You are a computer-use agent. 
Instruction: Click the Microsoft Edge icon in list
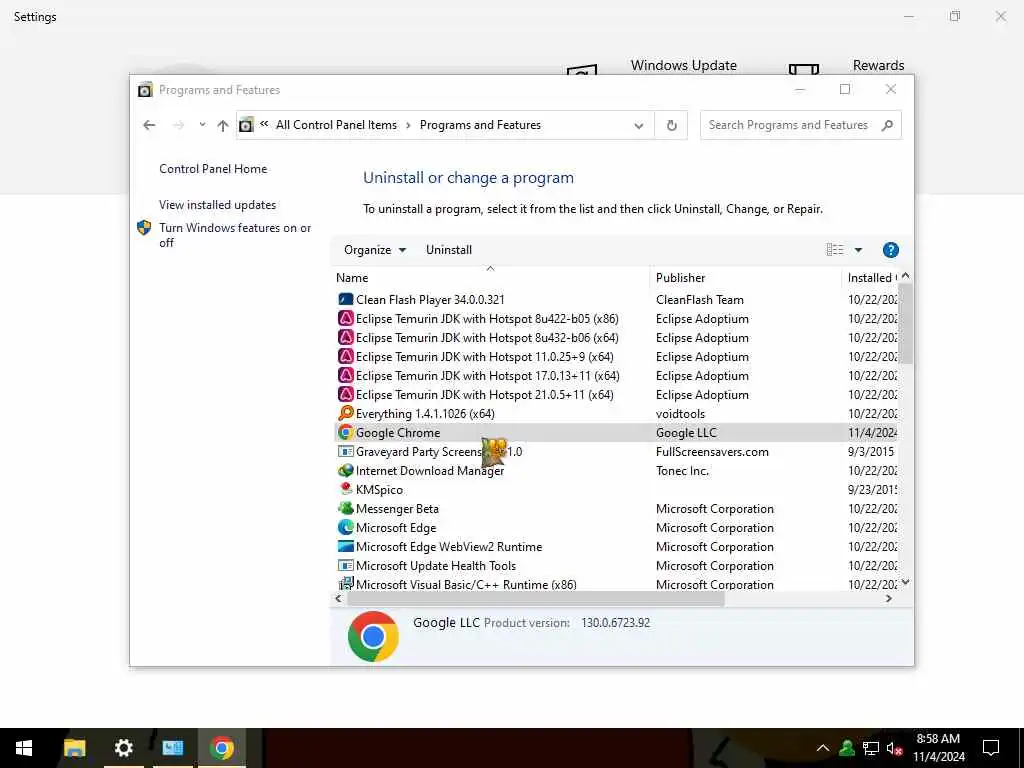tap(345, 527)
